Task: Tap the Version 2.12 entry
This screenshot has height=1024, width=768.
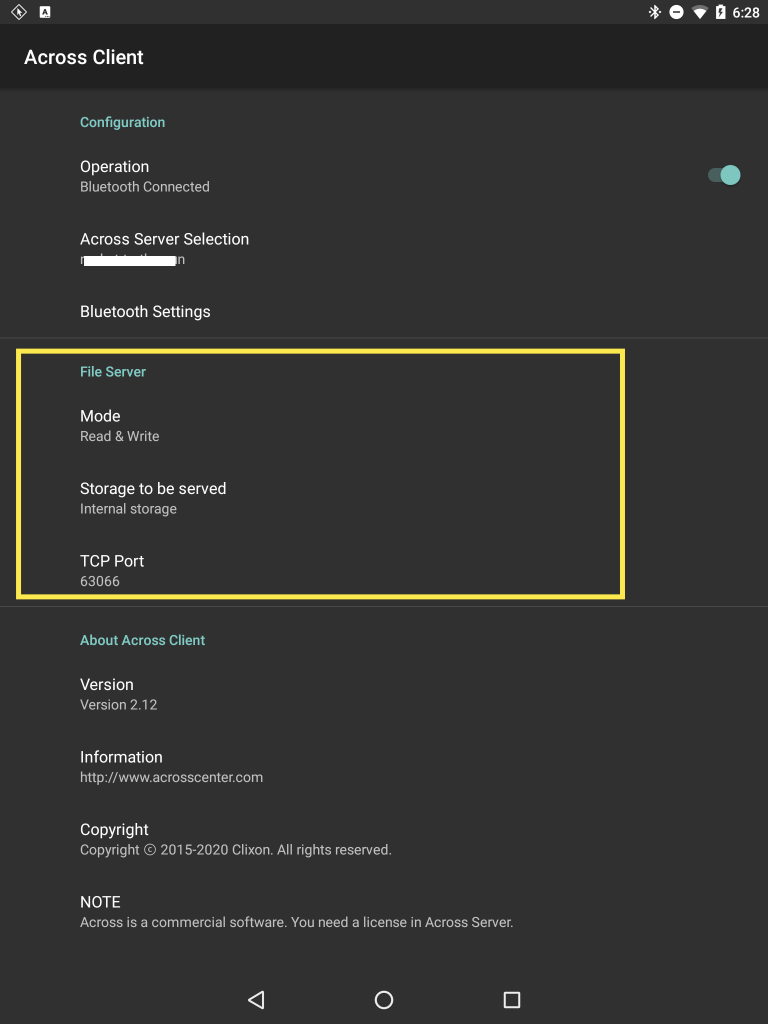Action: pos(384,694)
